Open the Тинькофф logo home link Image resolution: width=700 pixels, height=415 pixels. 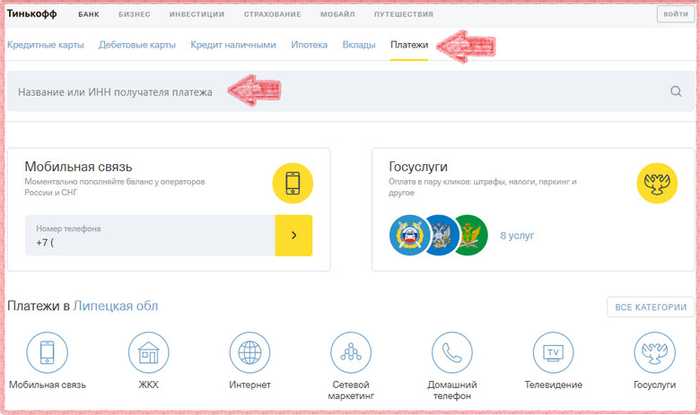[x=32, y=14]
